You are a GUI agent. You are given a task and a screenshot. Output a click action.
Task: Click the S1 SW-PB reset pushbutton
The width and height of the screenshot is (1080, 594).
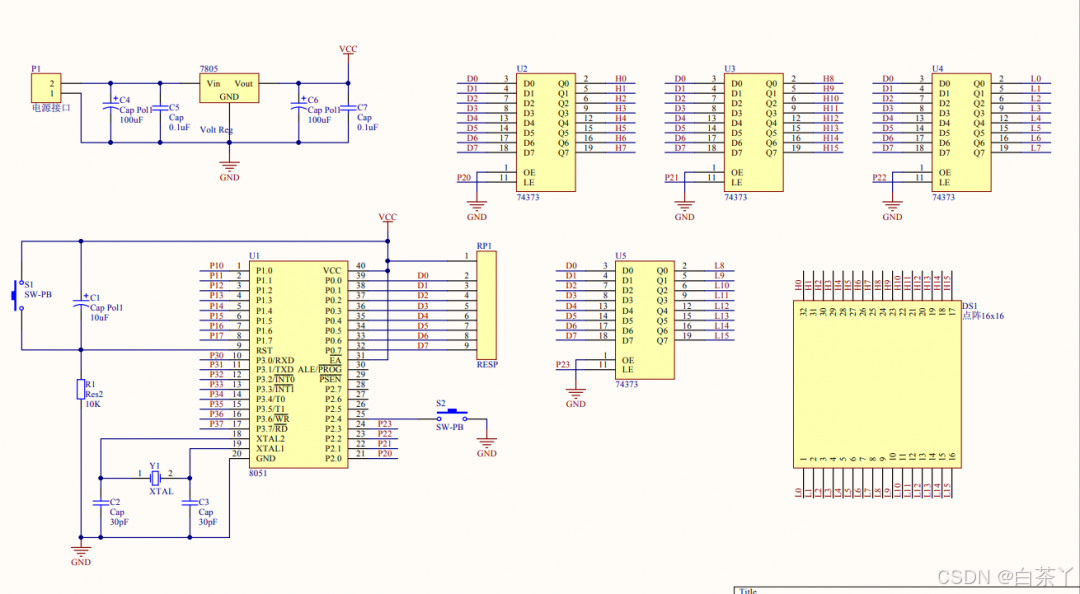pyautogui.click(x=17, y=295)
